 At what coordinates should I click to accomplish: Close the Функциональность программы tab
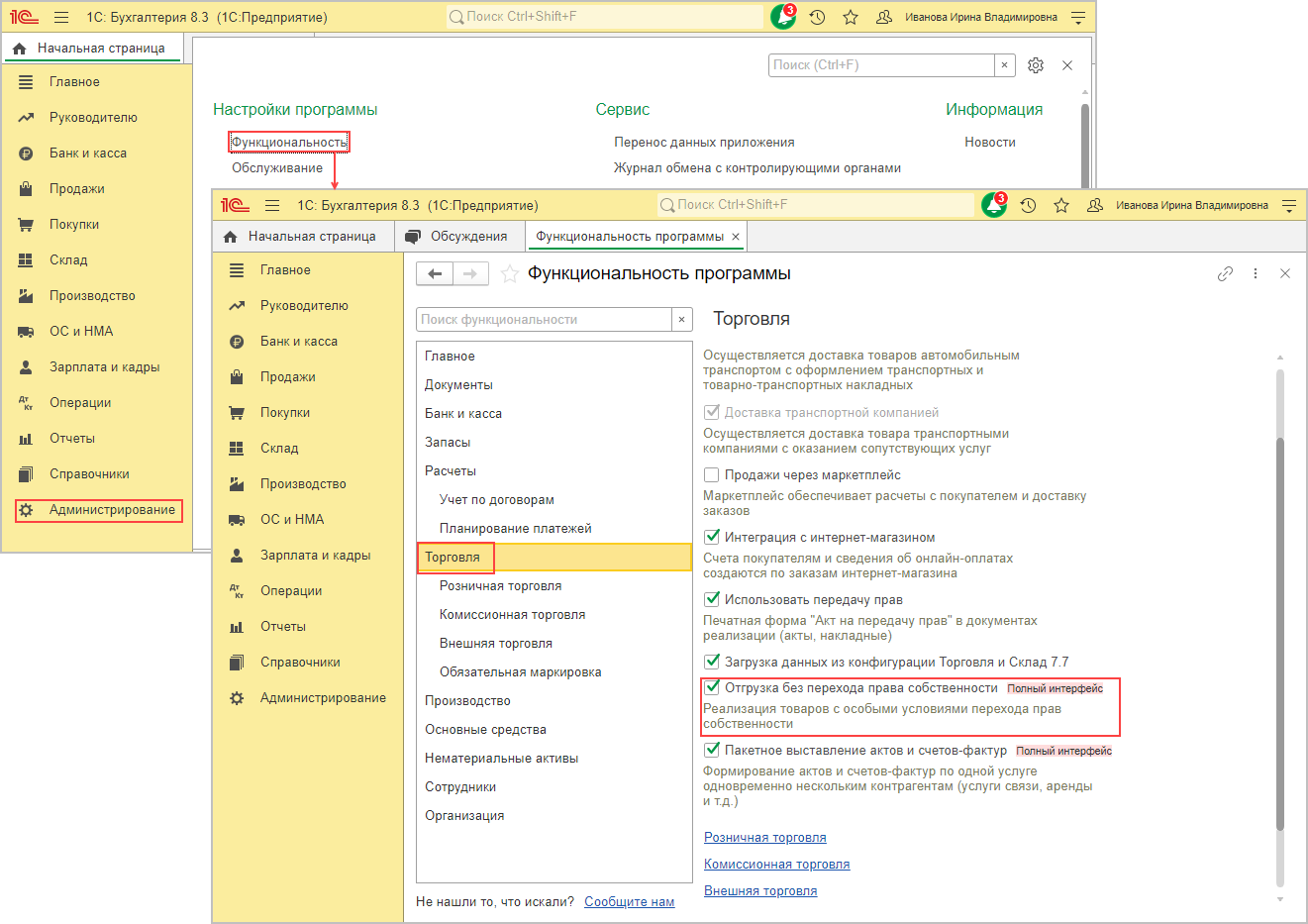pyautogui.click(x=736, y=237)
